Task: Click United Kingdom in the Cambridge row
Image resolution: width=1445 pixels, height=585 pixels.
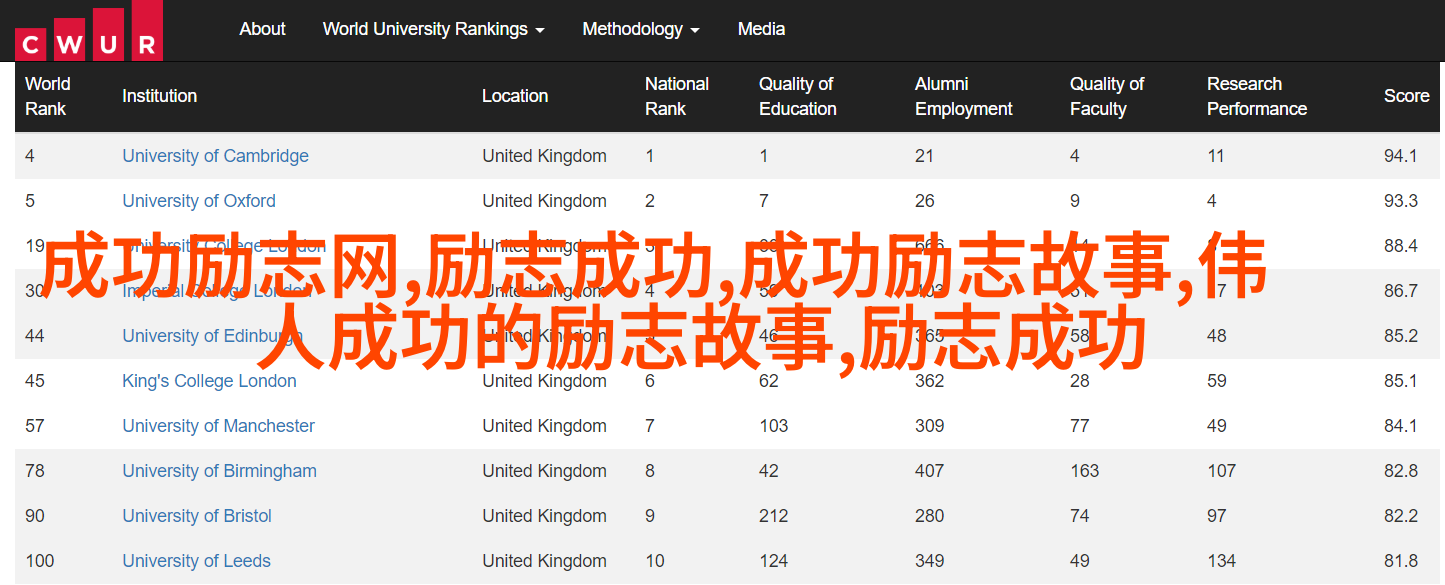Action: [544, 156]
